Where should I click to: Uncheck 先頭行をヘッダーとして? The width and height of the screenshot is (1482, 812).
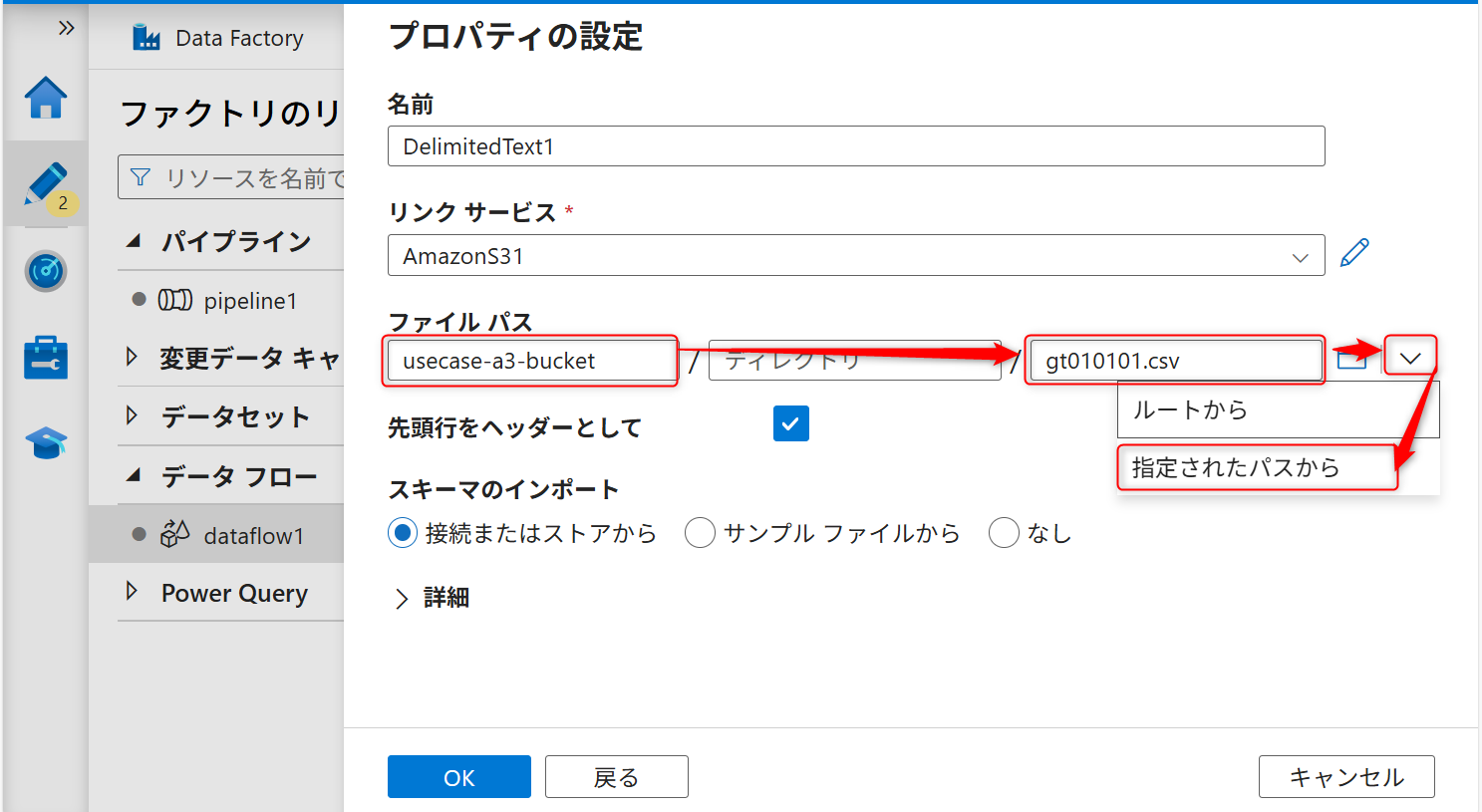(790, 423)
